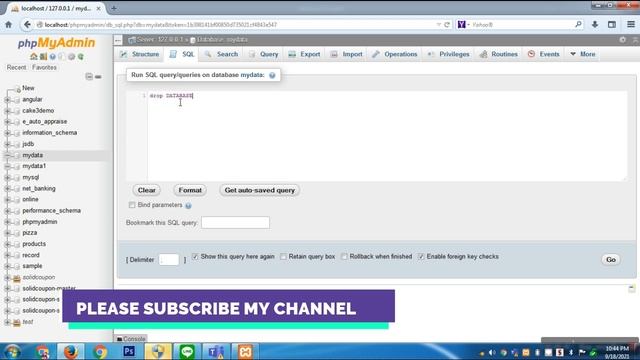This screenshot has width=640, height=360.
Task: Expand the pizza database node
Action: [7, 233]
